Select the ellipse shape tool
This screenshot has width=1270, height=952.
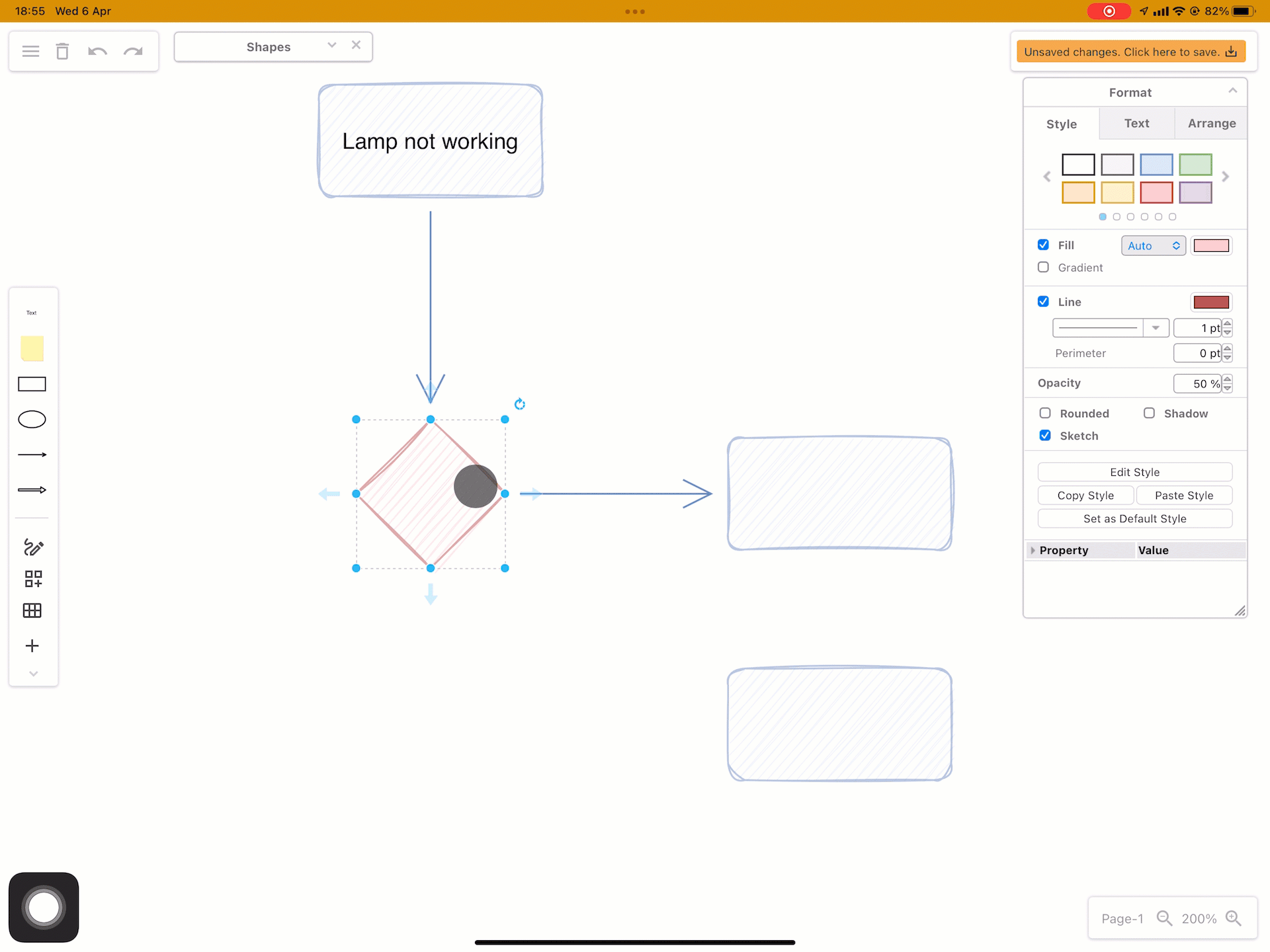(x=33, y=419)
